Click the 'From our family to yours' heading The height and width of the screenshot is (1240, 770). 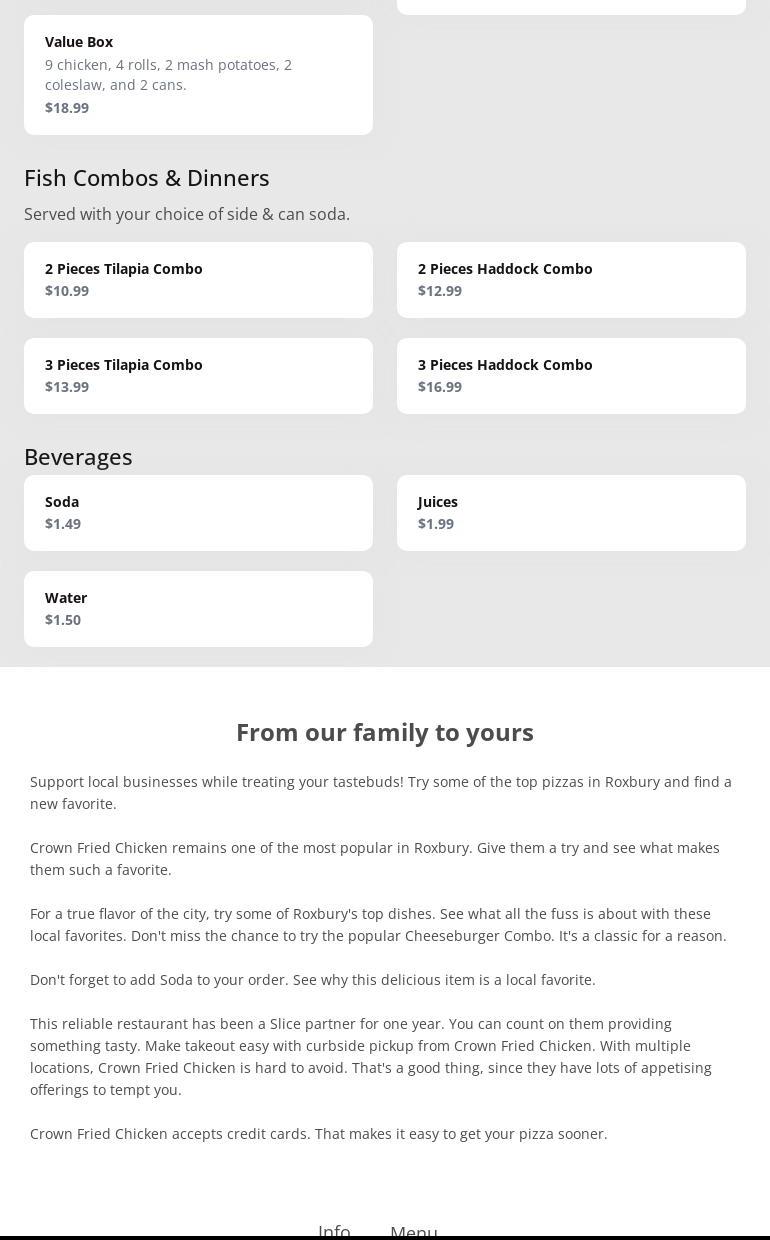click(x=385, y=732)
